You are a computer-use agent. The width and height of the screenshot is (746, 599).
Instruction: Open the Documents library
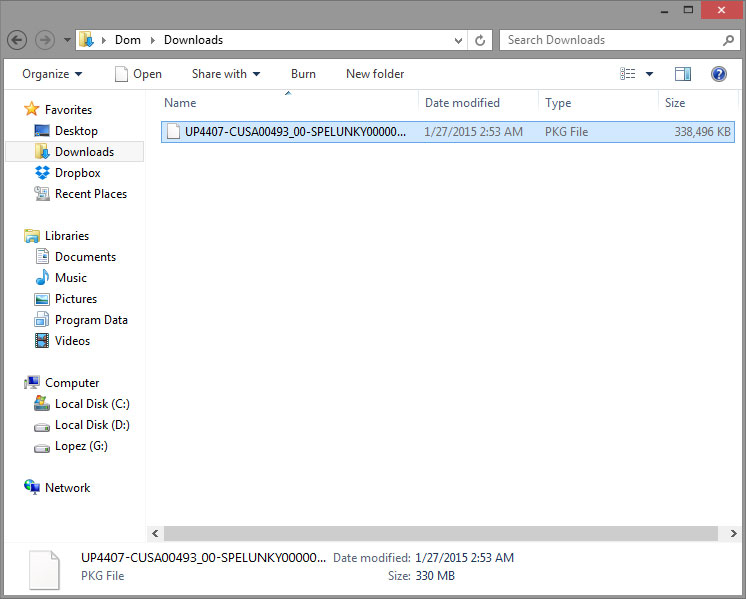click(x=85, y=257)
